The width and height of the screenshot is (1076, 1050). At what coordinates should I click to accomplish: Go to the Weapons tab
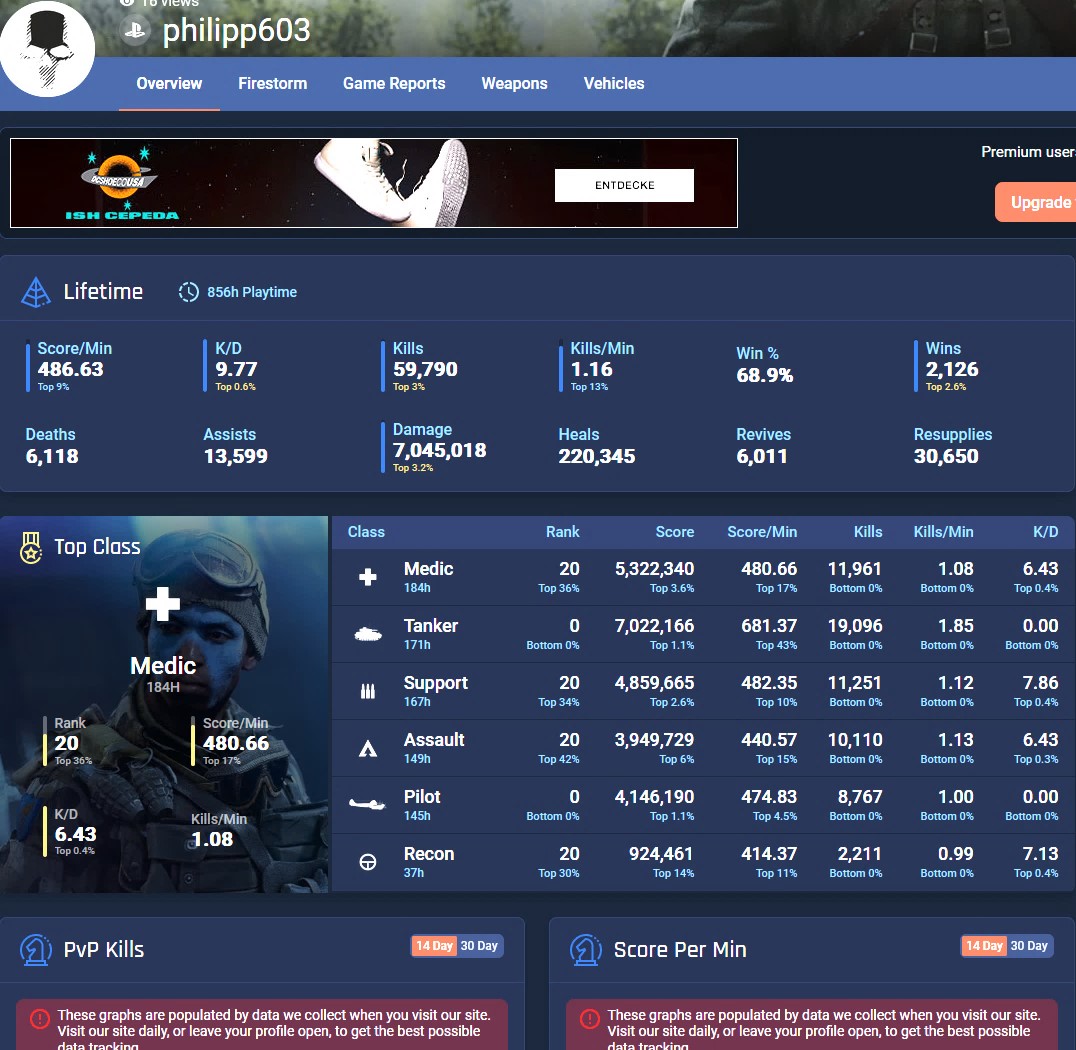[x=514, y=84]
